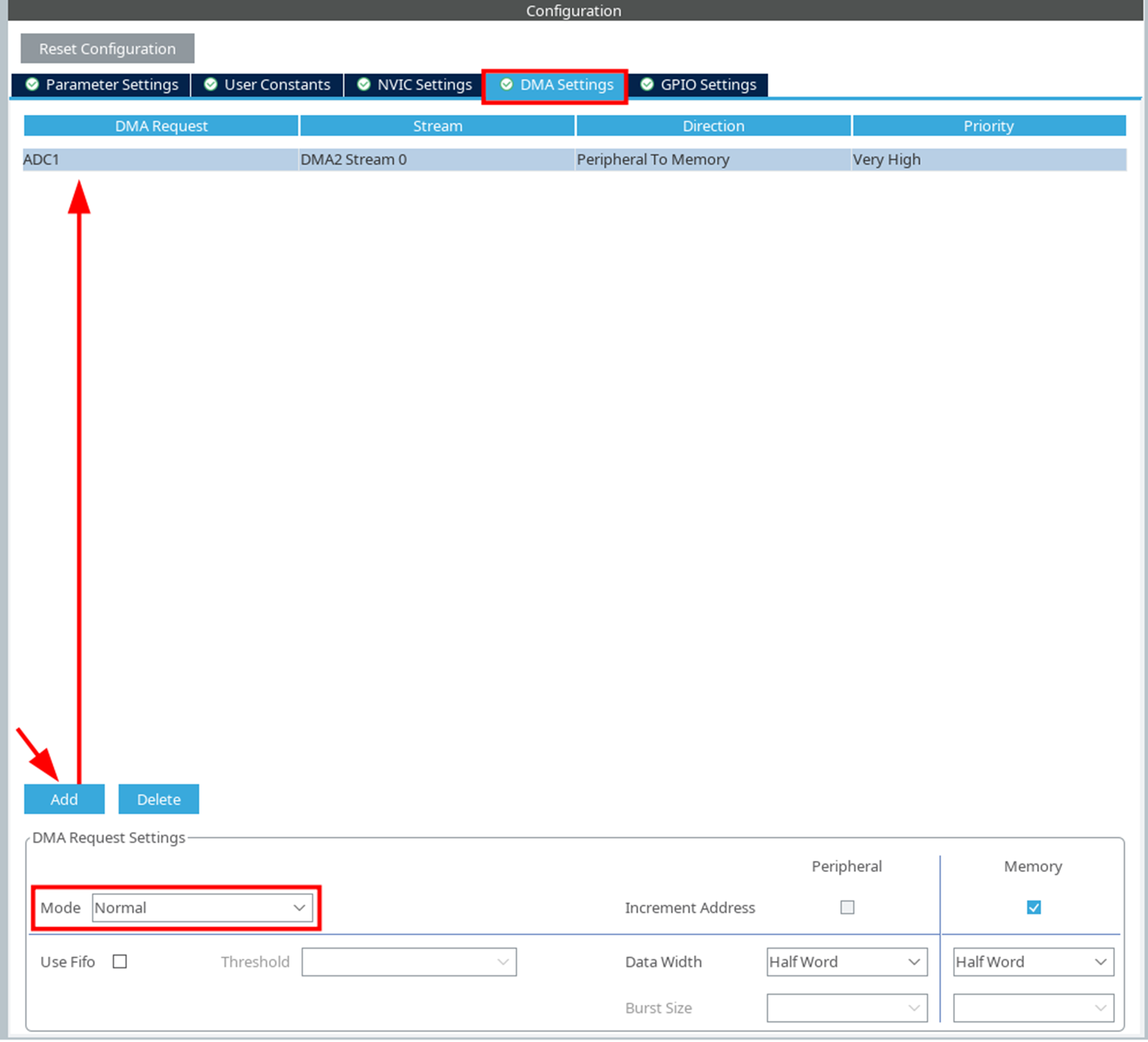Click the Parameter Settings green check icon
1148x1042 pixels.
click(x=32, y=84)
